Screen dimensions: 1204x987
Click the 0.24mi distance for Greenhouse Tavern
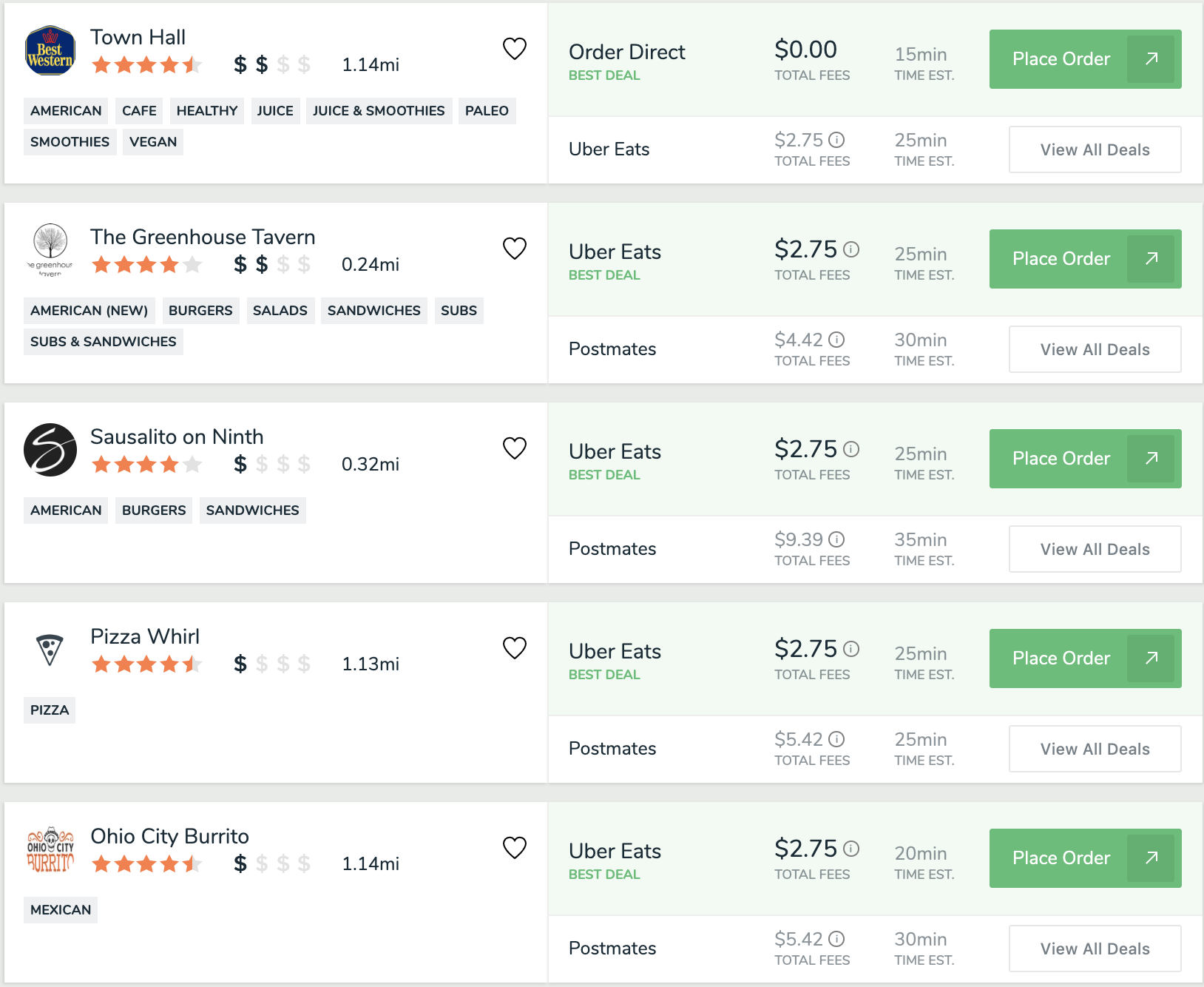point(371,265)
